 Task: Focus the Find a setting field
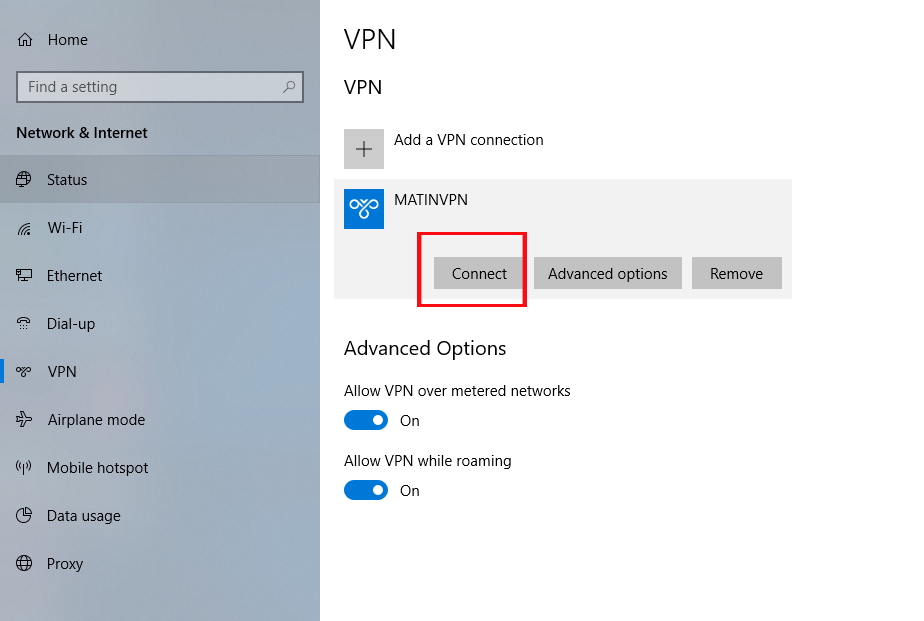(x=150, y=87)
